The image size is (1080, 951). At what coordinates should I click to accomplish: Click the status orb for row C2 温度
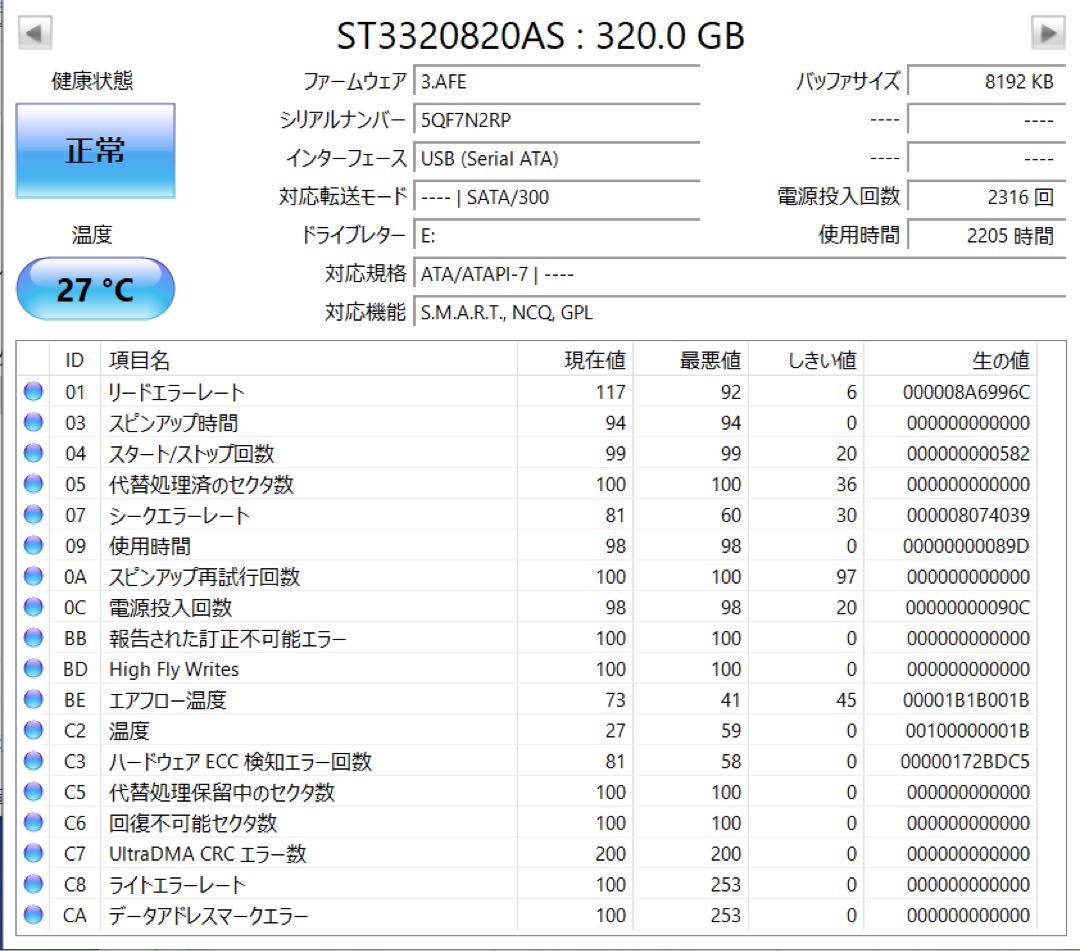tap(33, 730)
